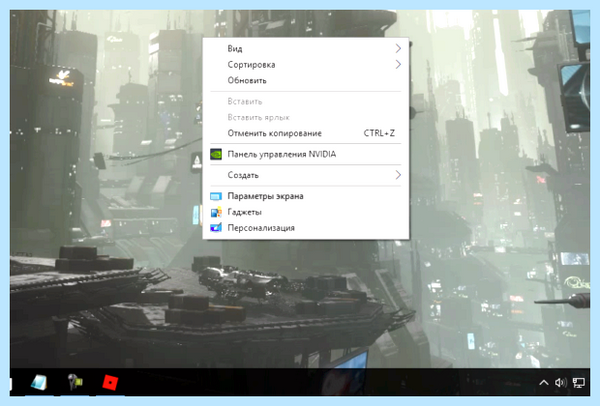The height and width of the screenshot is (406, 600).
Task: Open the volume speaker icon
Action: pyautogui.click(x=561, y=382)
